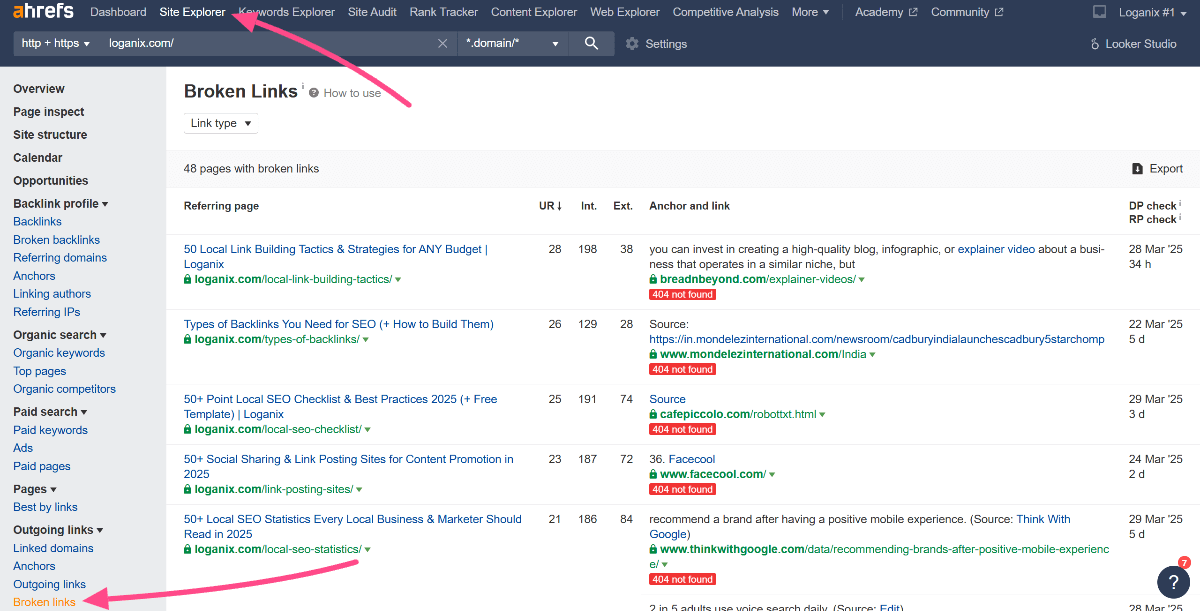
Task: Open the "explainer video" anchor link
Action: point(996,249)
